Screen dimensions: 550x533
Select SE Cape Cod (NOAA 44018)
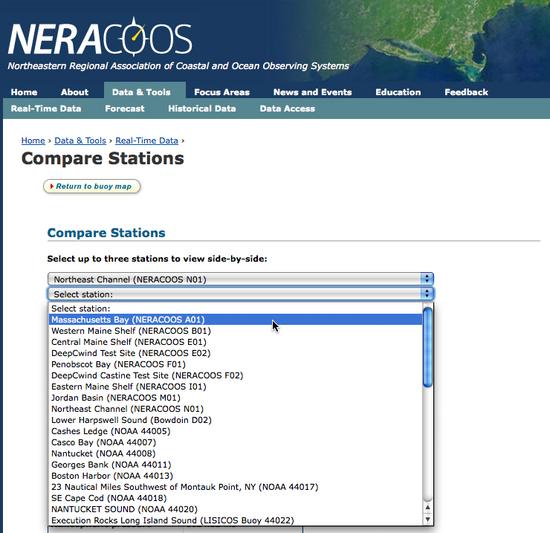click(x=235, y=498)
